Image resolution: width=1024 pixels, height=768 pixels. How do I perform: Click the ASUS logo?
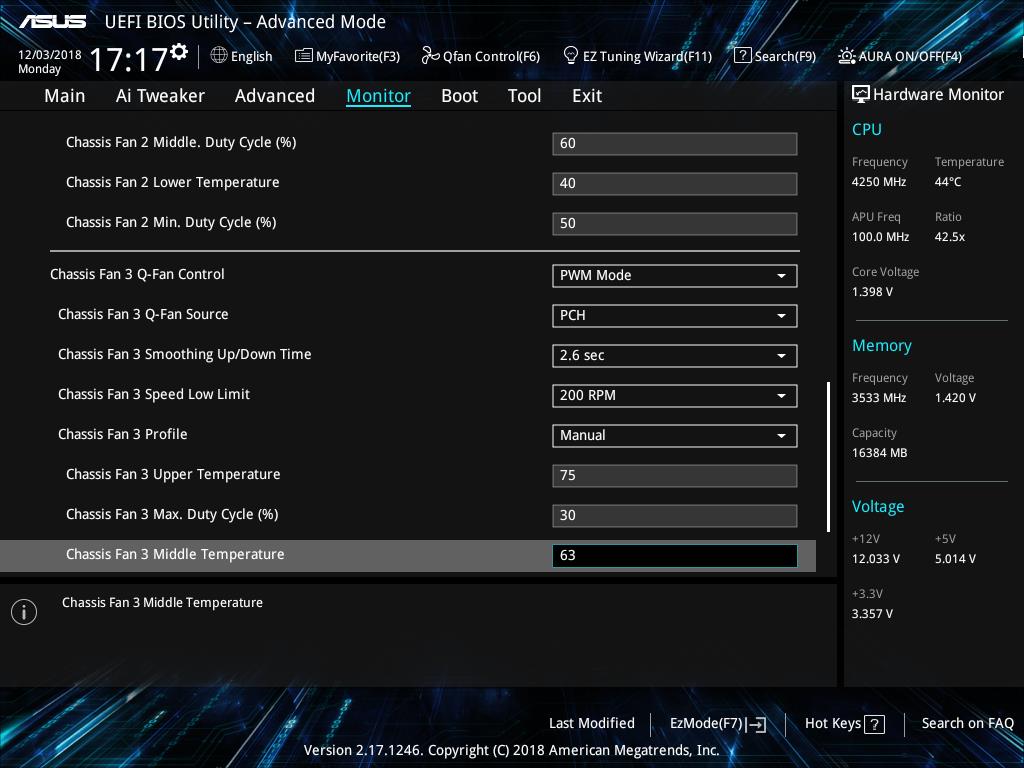(52, 22)
